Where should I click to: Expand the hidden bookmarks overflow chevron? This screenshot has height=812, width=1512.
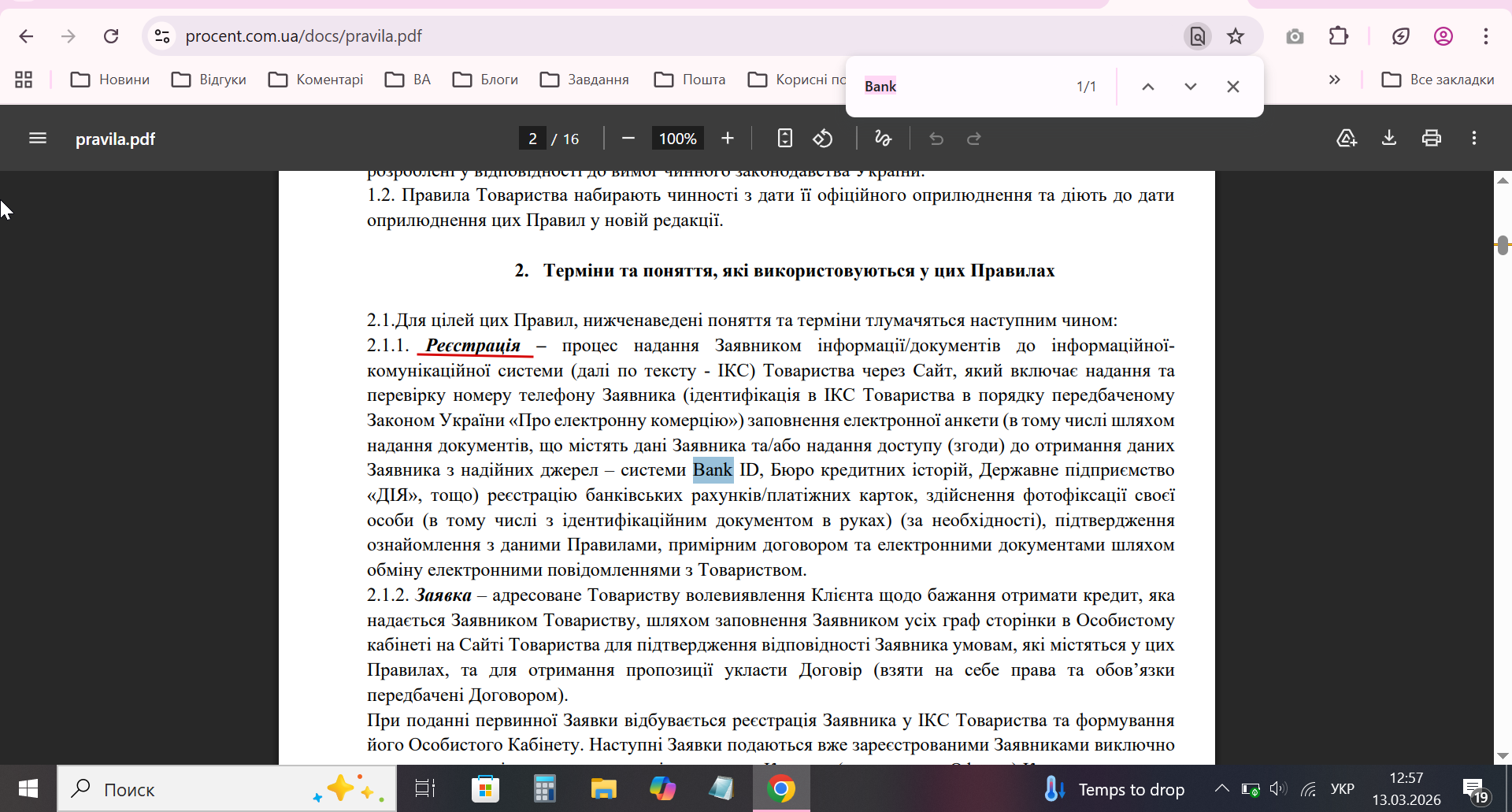point(1334,80)
